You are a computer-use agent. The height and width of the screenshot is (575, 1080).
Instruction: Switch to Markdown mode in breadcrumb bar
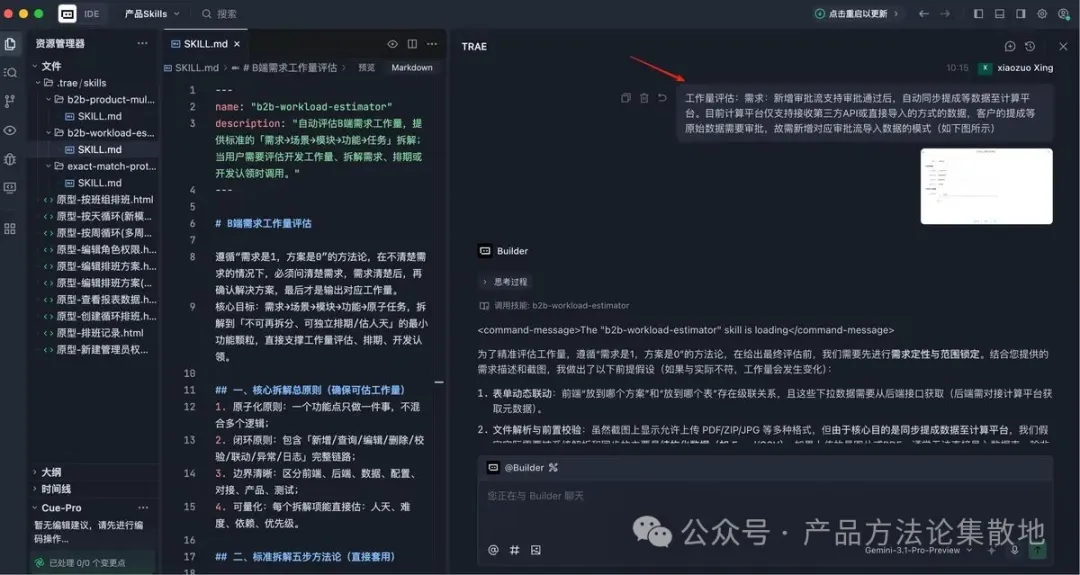(412, 67)
